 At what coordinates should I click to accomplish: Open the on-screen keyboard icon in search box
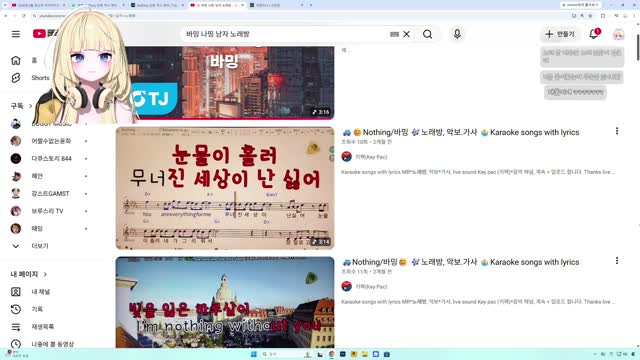pos(394,34)
